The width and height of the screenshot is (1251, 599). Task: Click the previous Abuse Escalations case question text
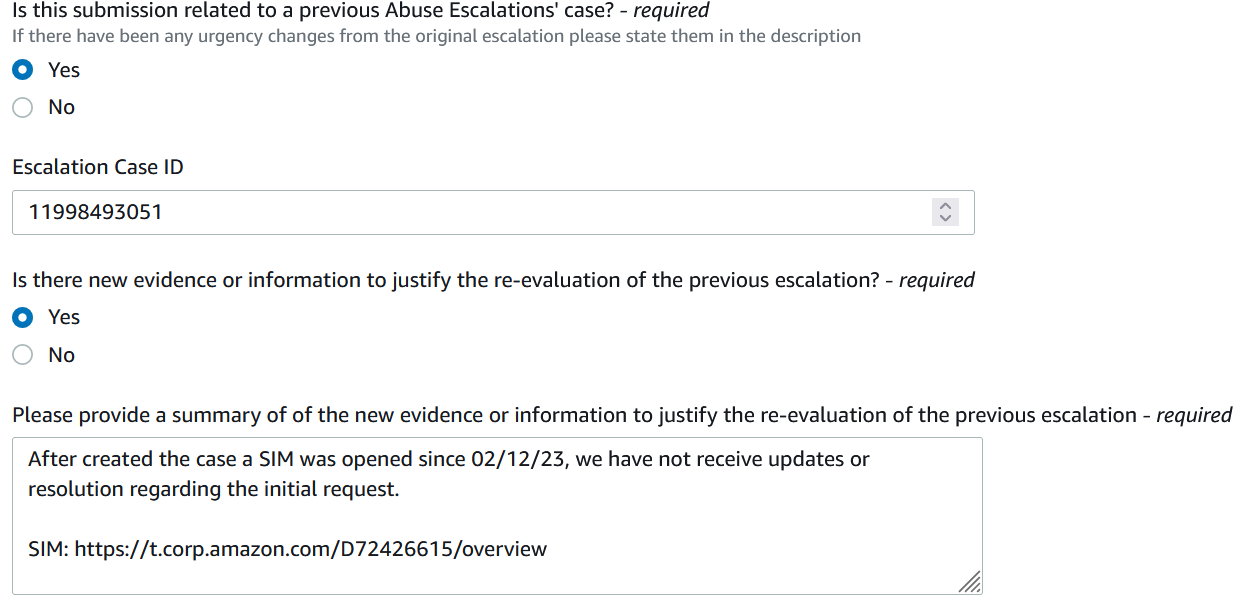[x=361, y=11]
